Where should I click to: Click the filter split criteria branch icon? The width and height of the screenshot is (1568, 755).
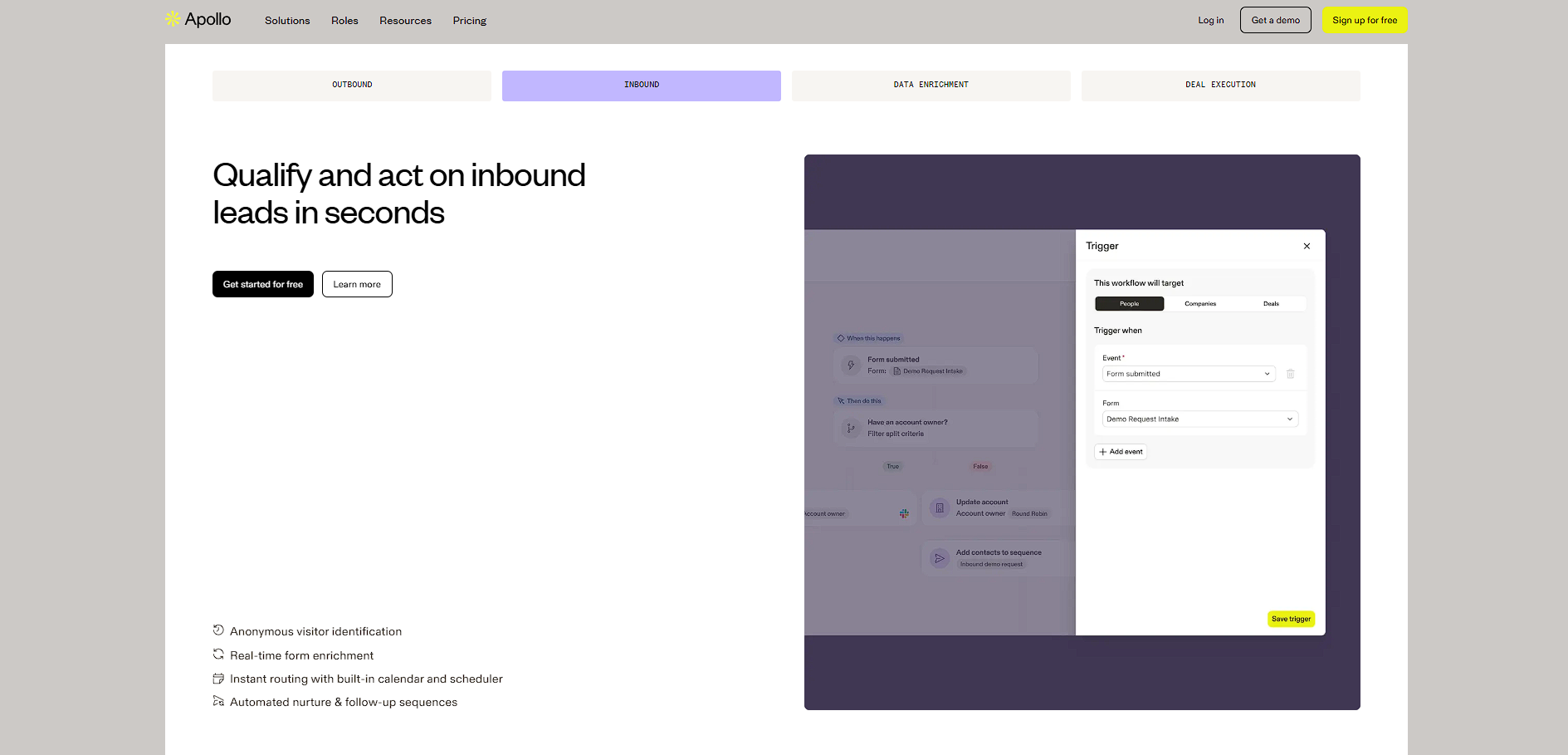[849, 428]
